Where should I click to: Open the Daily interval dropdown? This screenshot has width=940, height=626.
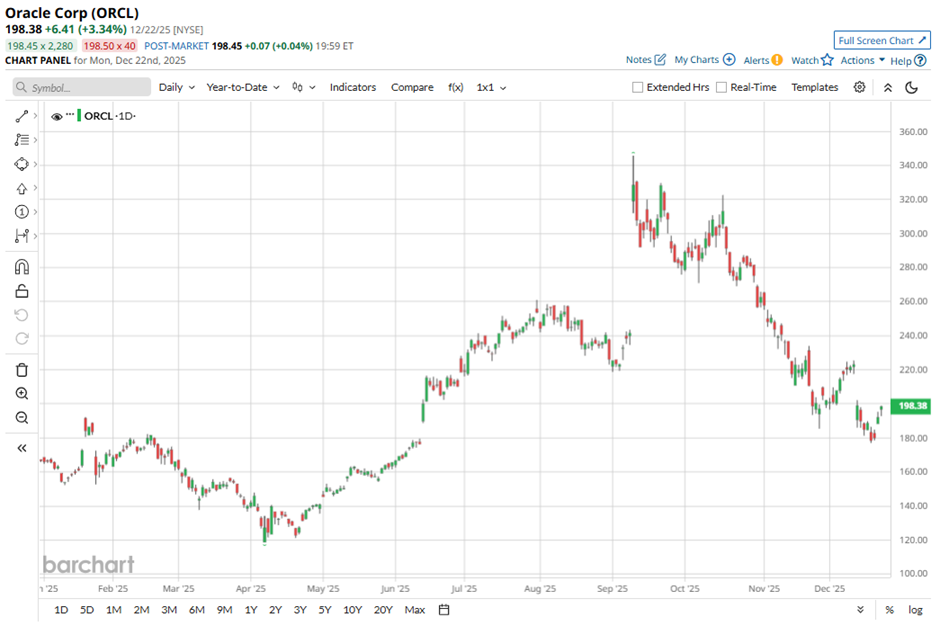coord(176,88)
